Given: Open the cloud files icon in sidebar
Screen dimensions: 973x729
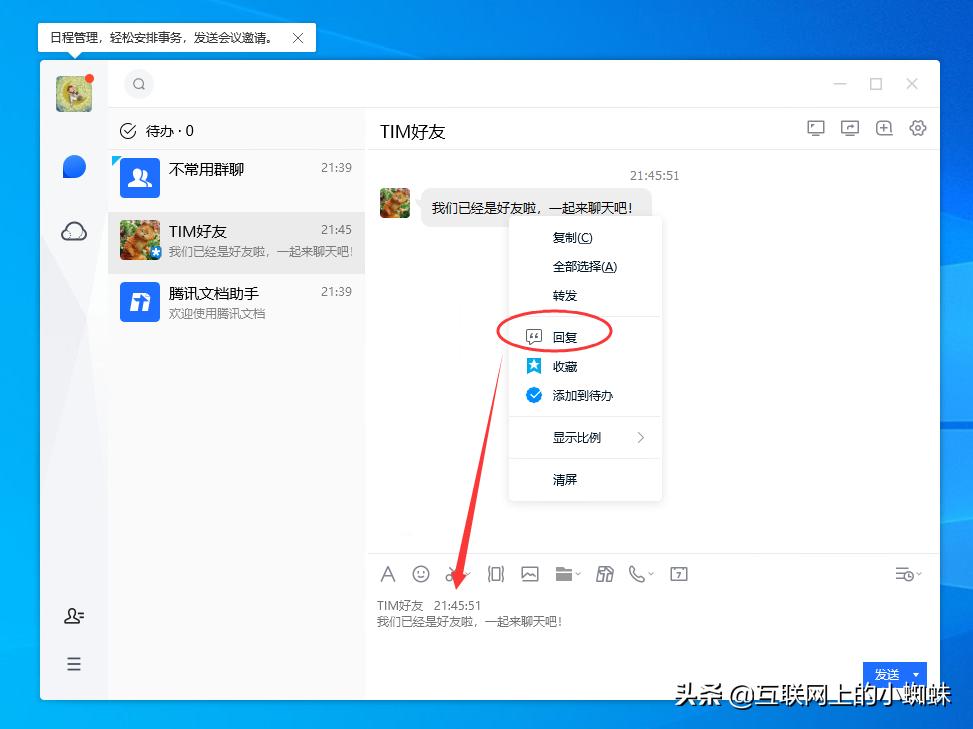Looking at the screenshot, I should pyautogui.click(x=74, y=231).
